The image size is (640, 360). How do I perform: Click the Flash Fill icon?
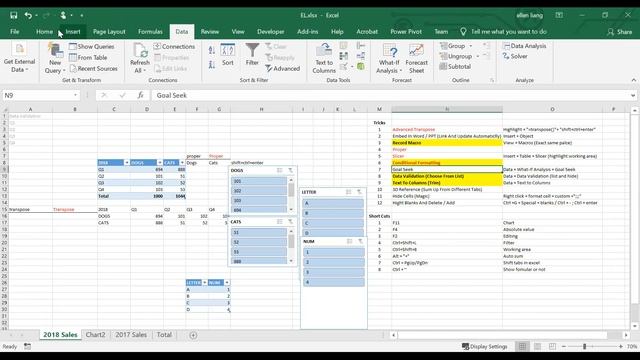click(344, 46)
